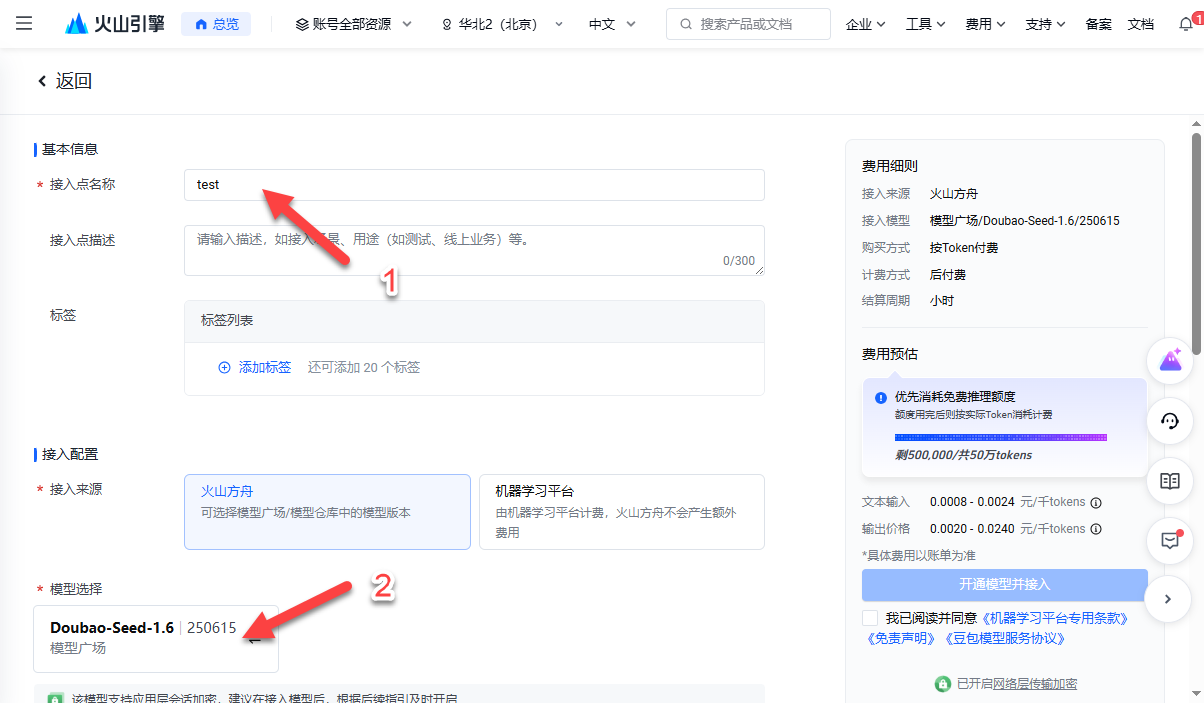Select the 火山方舟 access source card
The width and height of the screenshot is (1204, 703).
327,512
